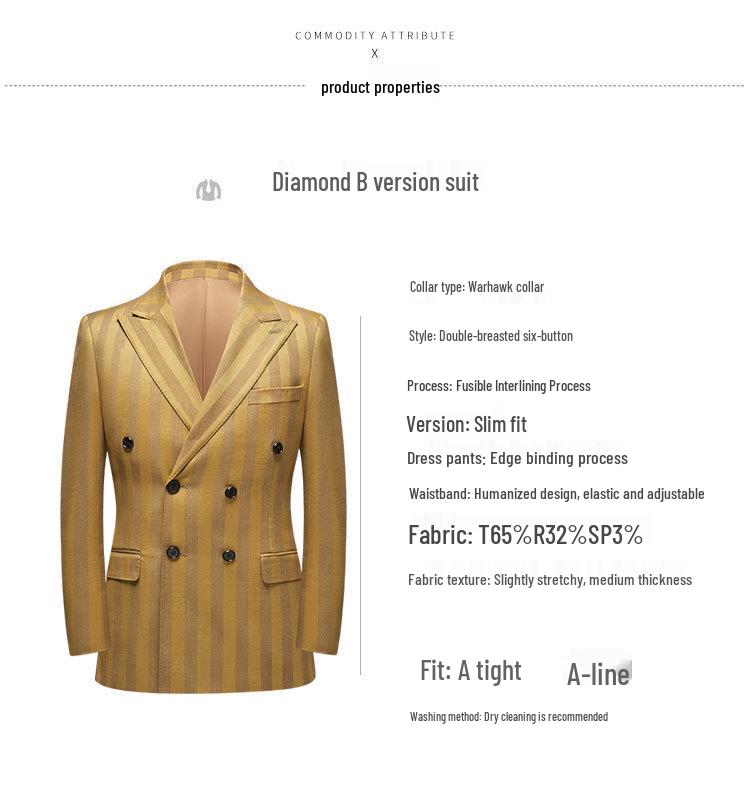
Task: Click the vertical divider line beside blazer
Action: point(361,495)
